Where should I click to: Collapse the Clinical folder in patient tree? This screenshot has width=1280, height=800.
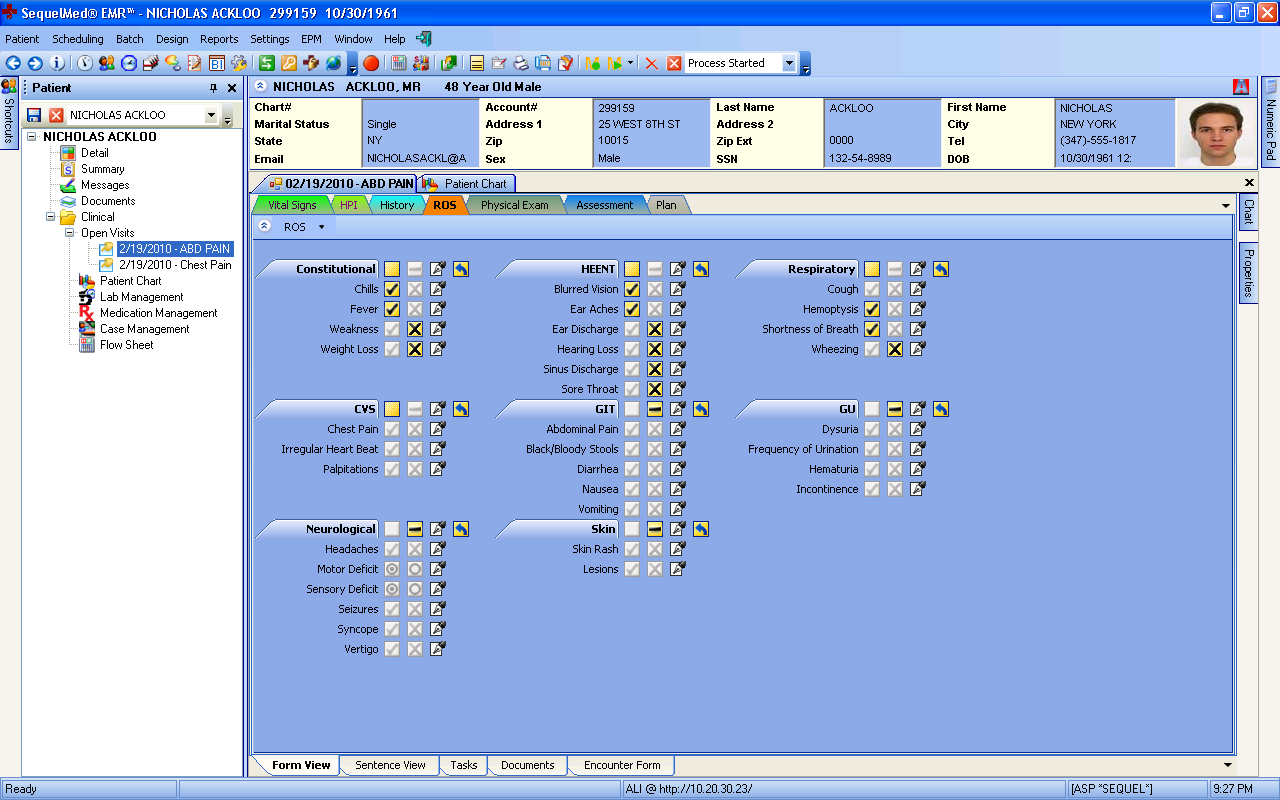point(51,217)
